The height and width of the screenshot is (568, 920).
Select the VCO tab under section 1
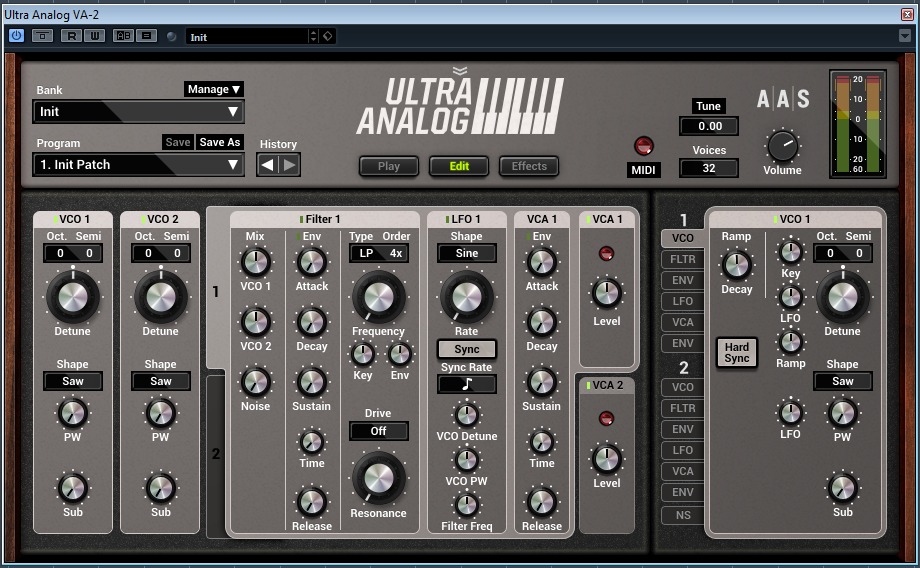pyautogui.click(x=682, y=238)
